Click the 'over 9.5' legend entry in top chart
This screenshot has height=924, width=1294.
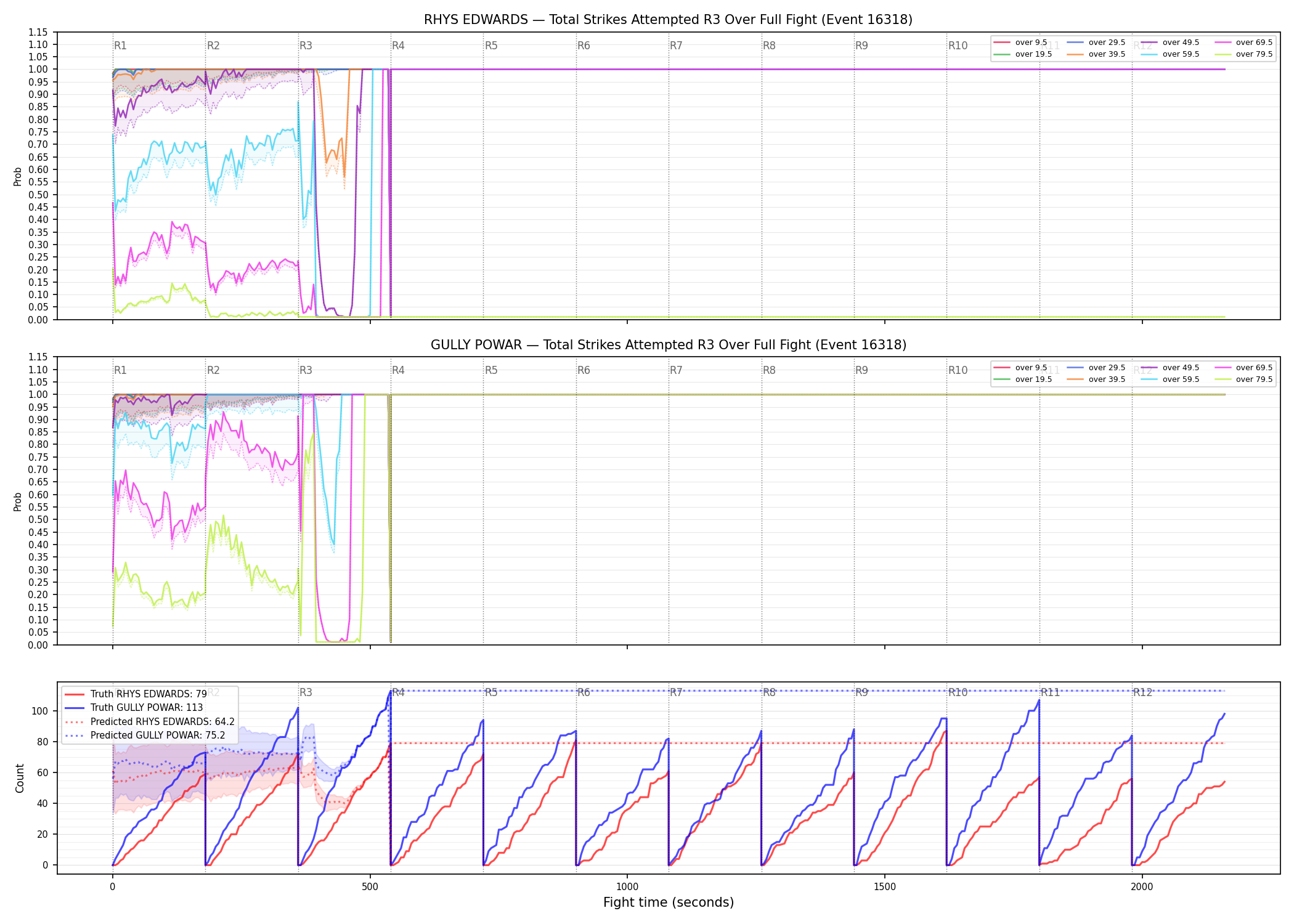coord(1020,43)
